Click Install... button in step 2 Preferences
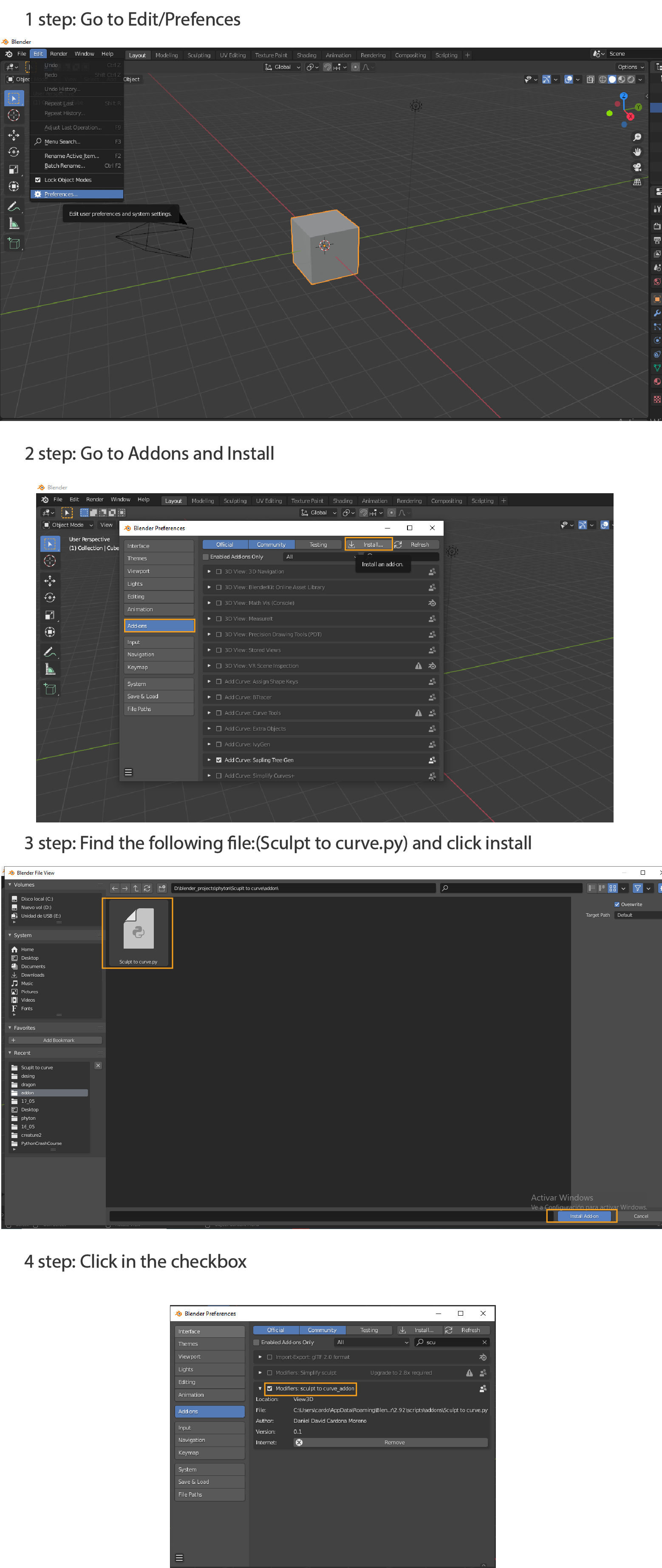This screenshot has height=1568, width=662. pyautogui.click(x=368, y=544)
